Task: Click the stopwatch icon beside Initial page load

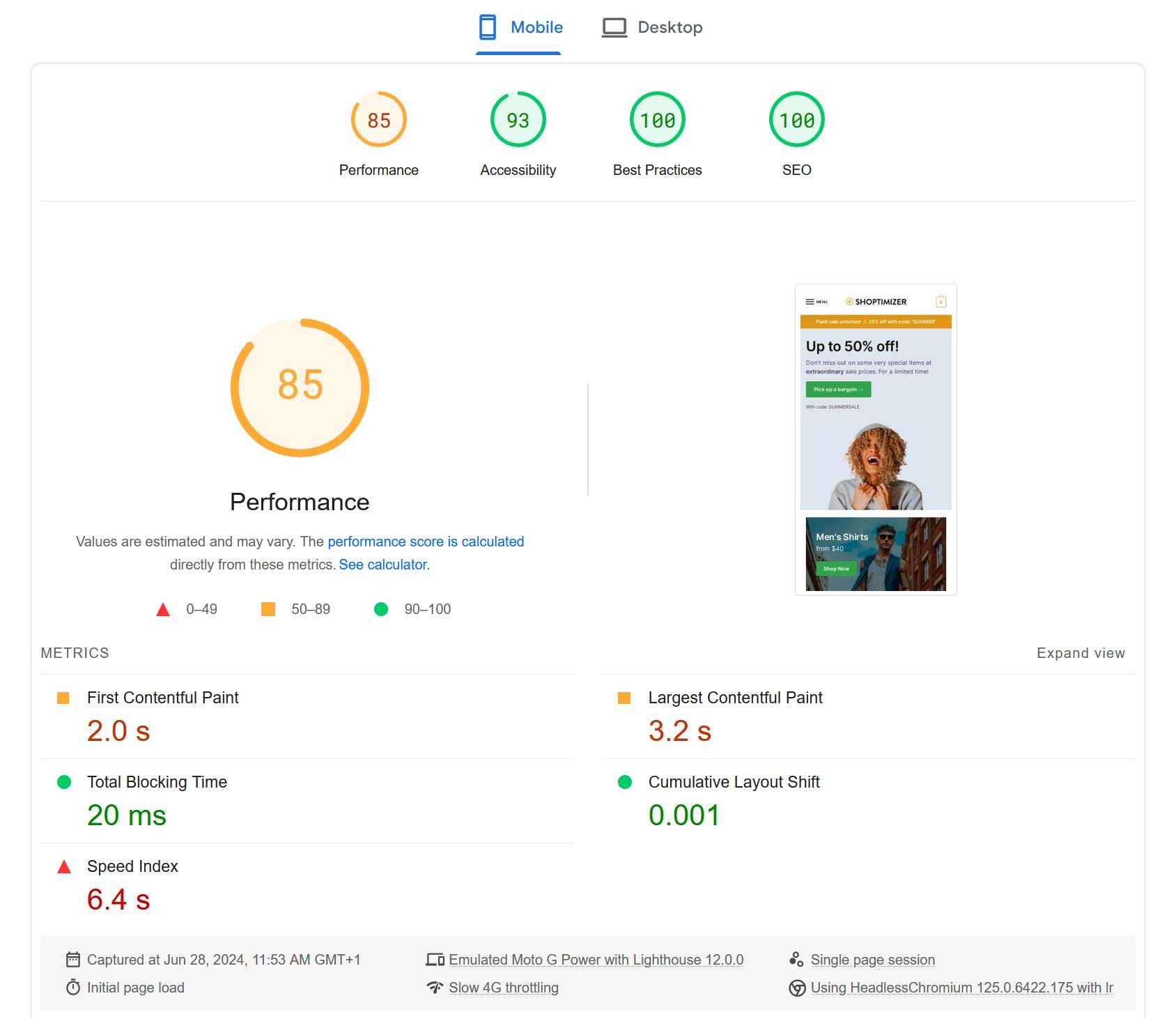Action: [72, 988]
